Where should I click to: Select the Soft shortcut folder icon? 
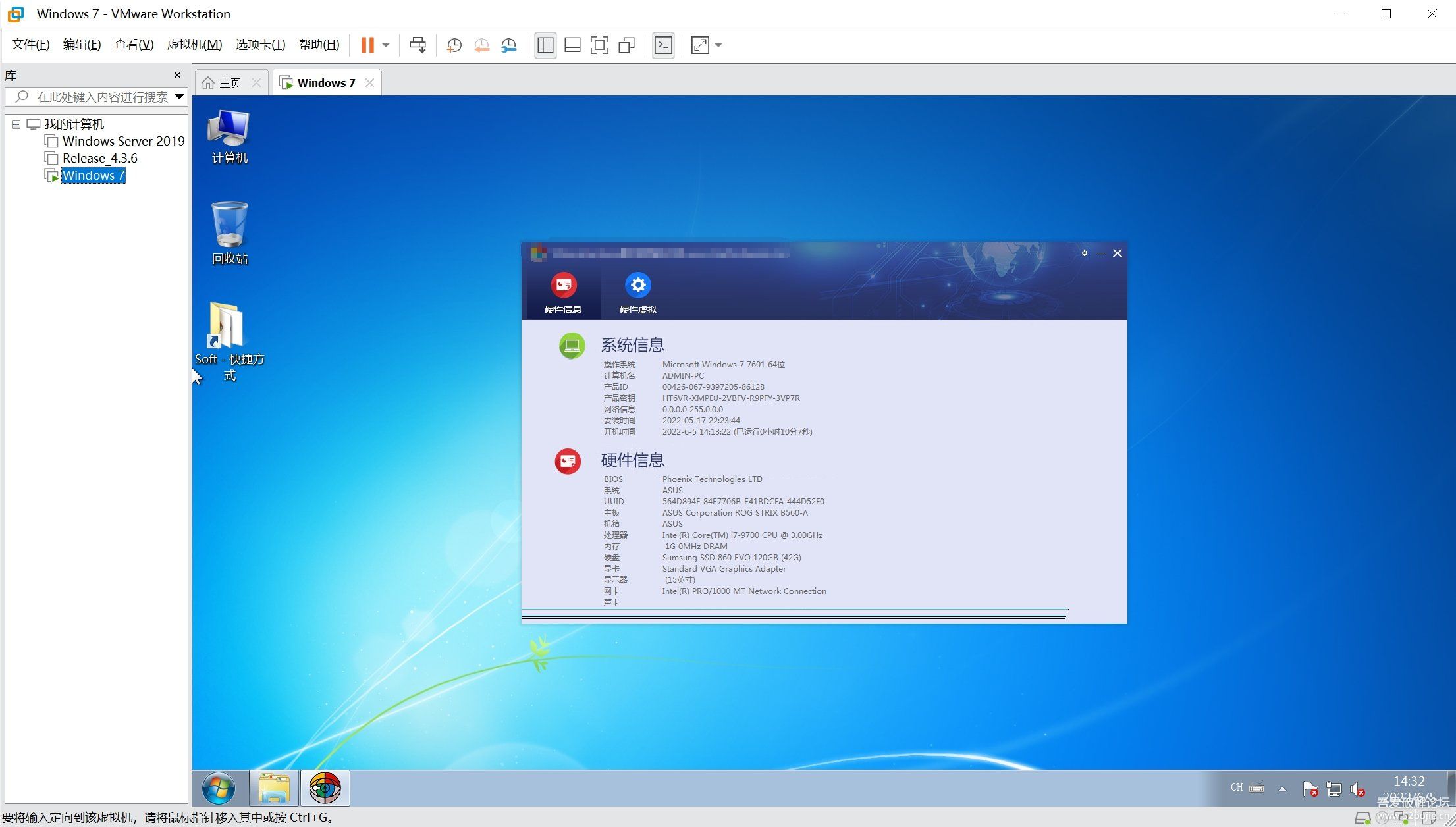pyautogui.click(x=229, y=341)
